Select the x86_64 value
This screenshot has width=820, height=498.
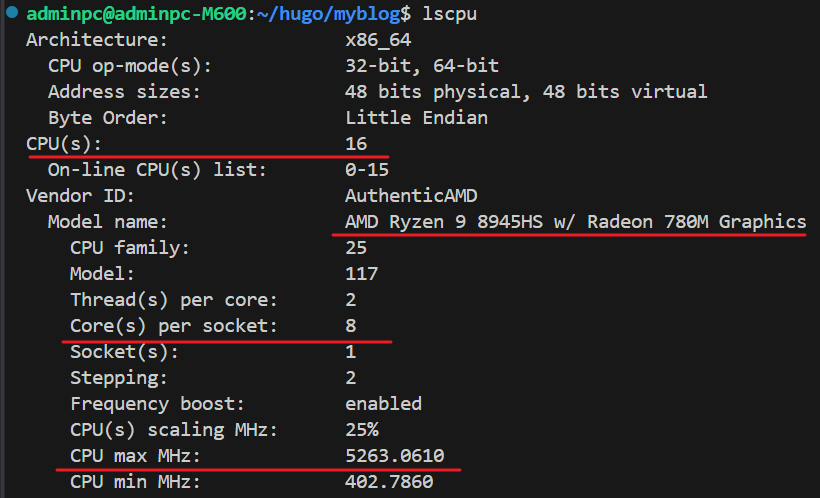(378, 40)
